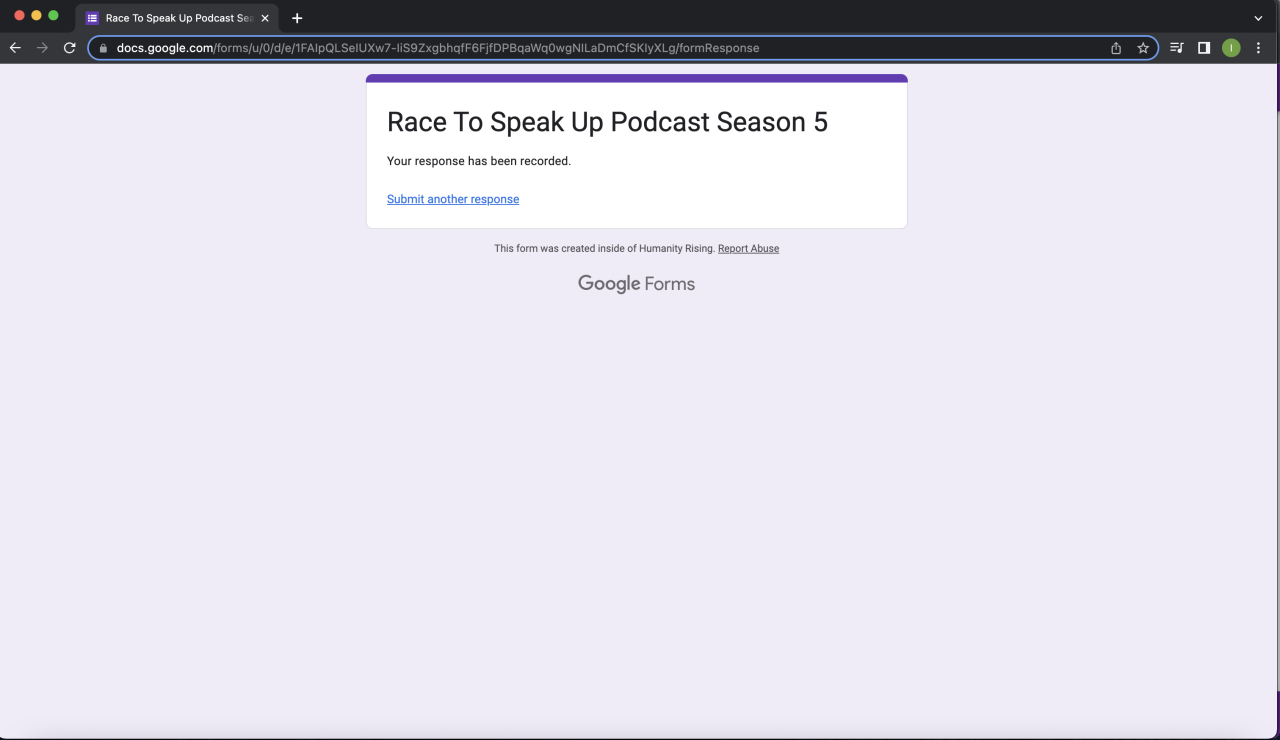Open Chrome's three-dot menu

click(1258, 48)
